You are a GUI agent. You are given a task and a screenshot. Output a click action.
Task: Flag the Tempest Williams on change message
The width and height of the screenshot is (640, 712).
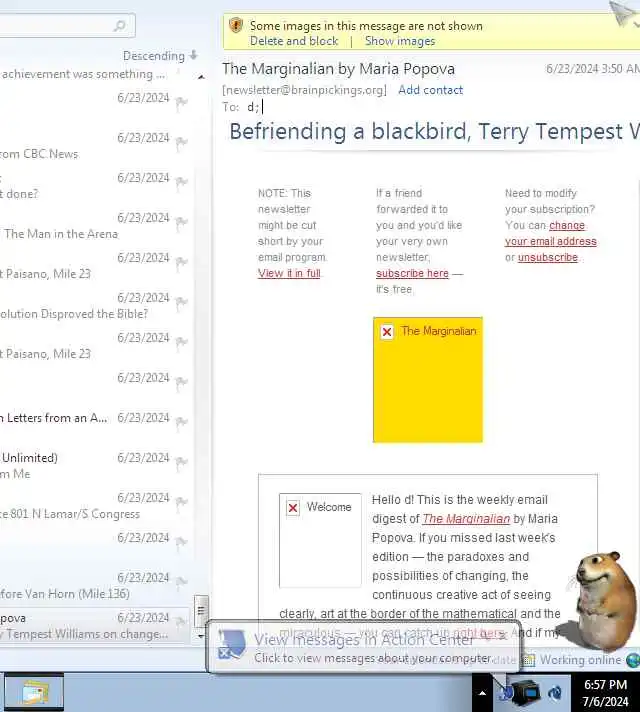181,623
